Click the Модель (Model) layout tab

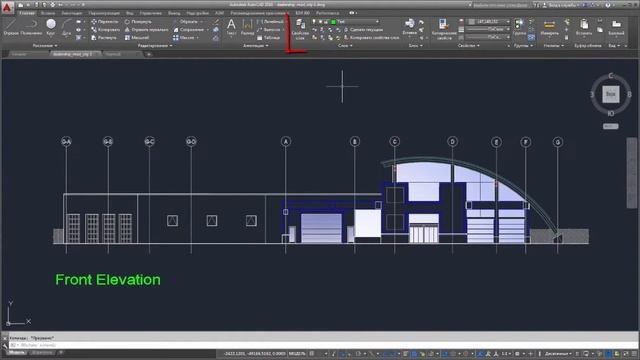[16, 353]
